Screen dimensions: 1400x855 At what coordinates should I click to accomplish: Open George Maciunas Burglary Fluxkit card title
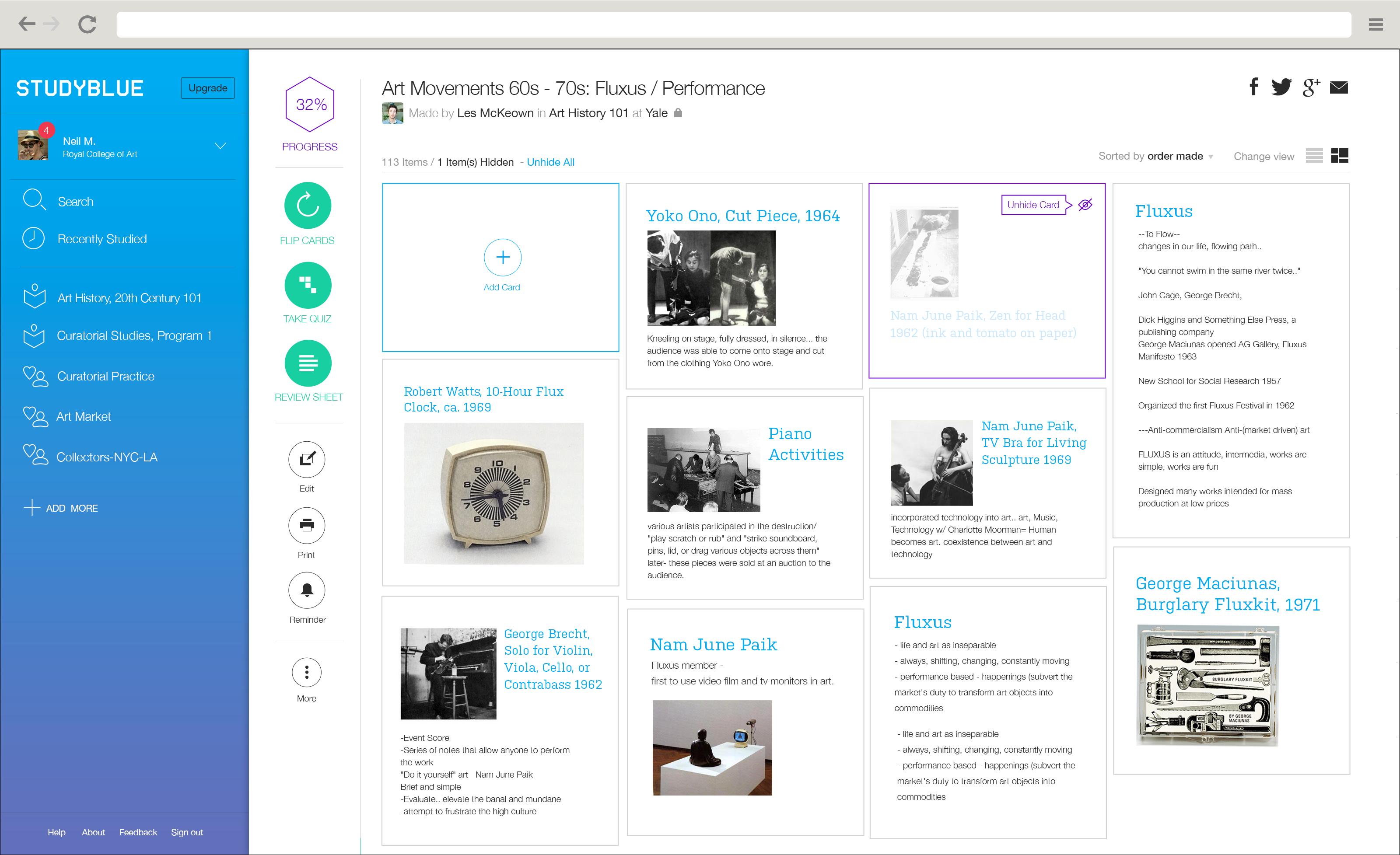(x=1227, y=593)
